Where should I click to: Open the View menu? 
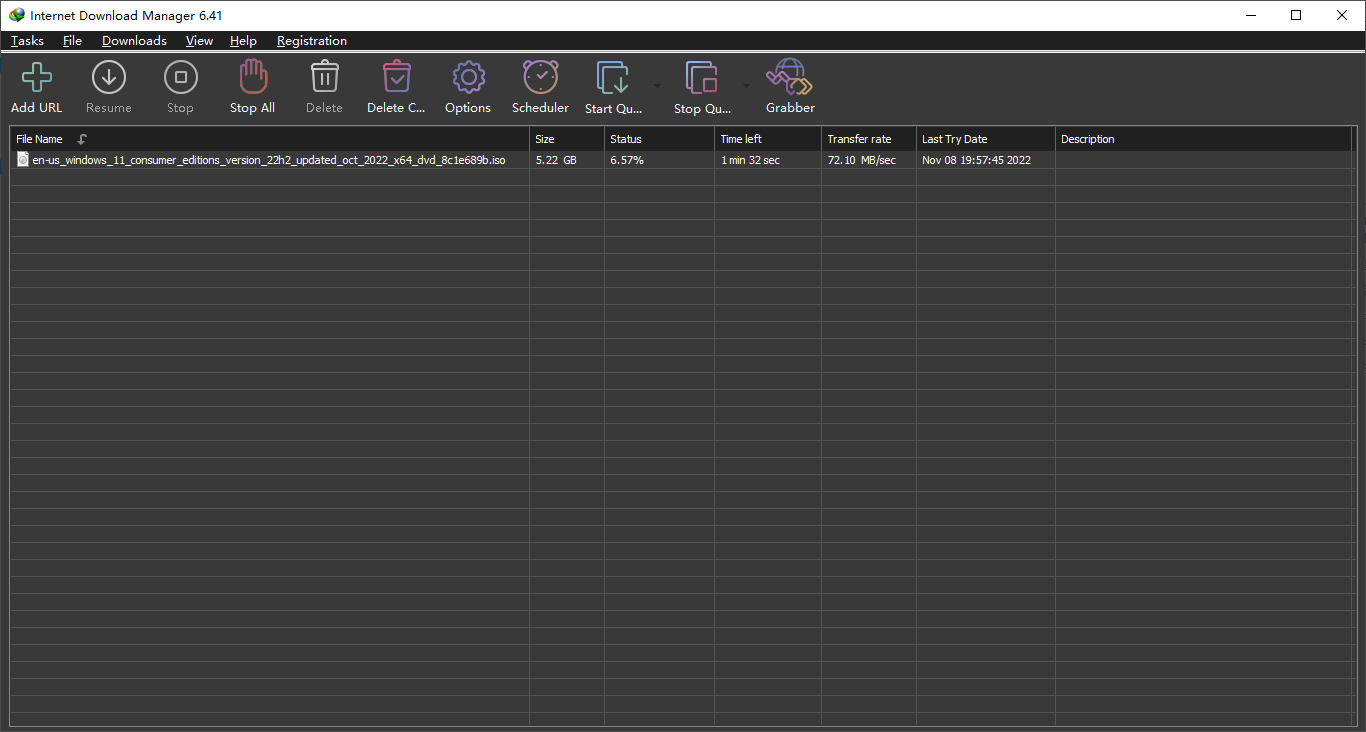click(x=199, y=41)
